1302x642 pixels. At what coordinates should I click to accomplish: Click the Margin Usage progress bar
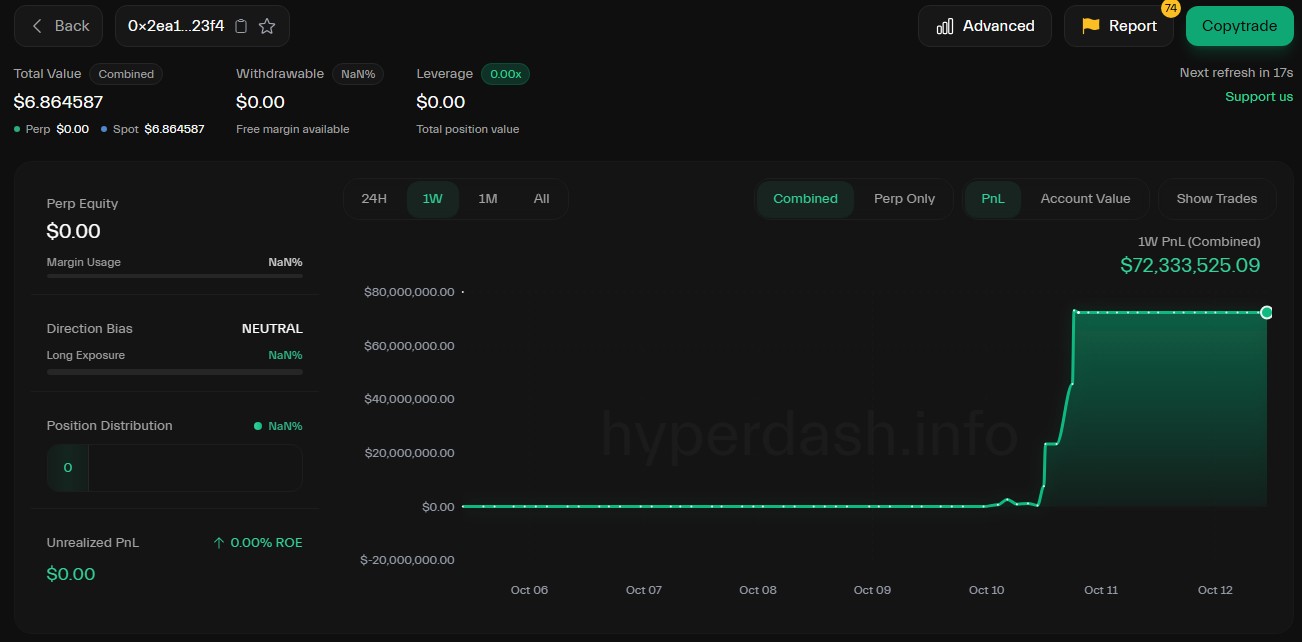(174, 275)
